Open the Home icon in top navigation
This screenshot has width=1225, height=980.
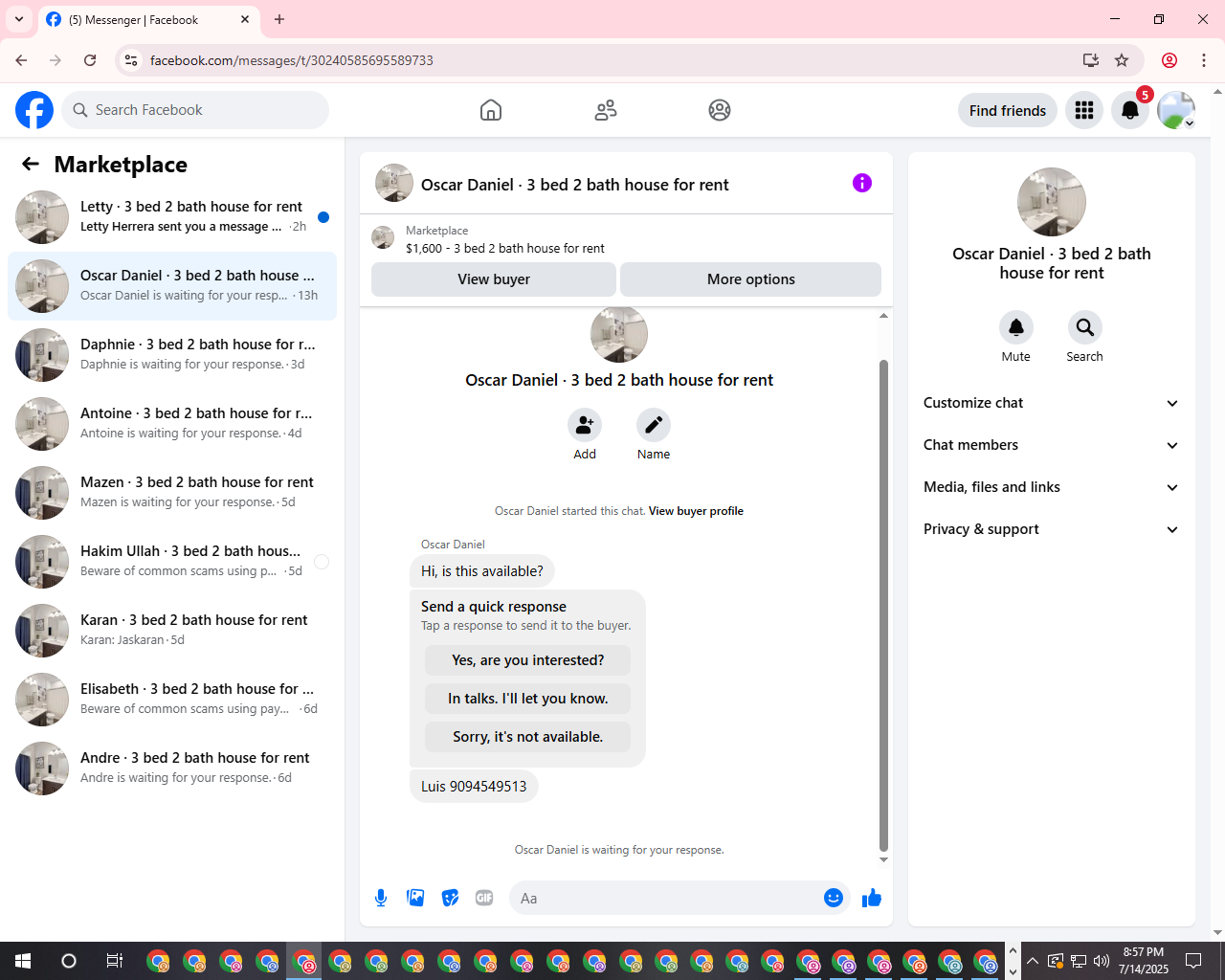[491, 110]
